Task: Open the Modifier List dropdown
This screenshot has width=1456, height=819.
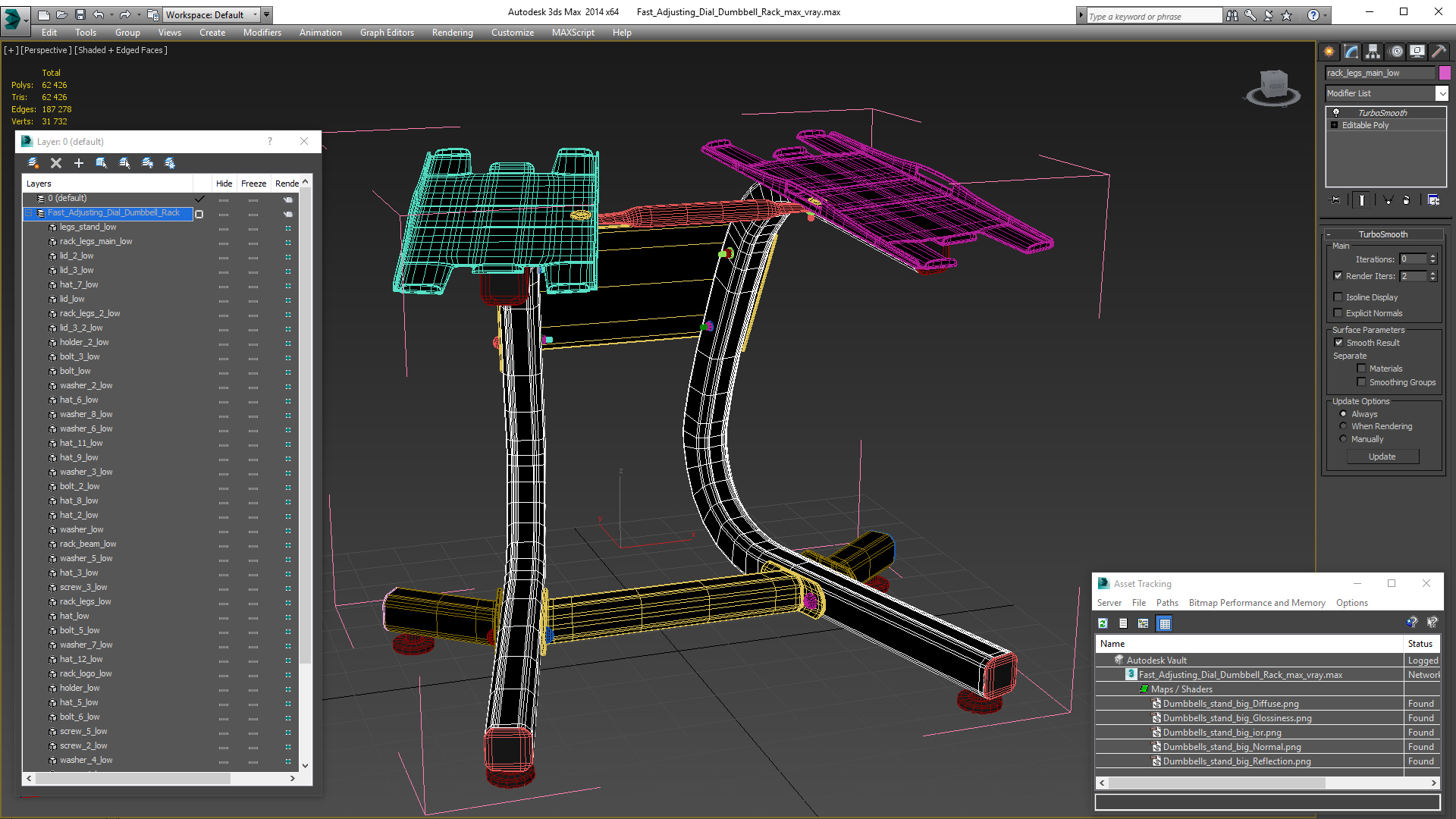Action: point(1442,93)
